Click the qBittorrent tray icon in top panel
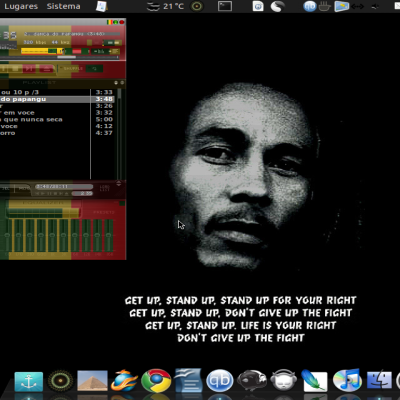Image resolution: width=400 pixels, height=400 pixels. [310, 6]
